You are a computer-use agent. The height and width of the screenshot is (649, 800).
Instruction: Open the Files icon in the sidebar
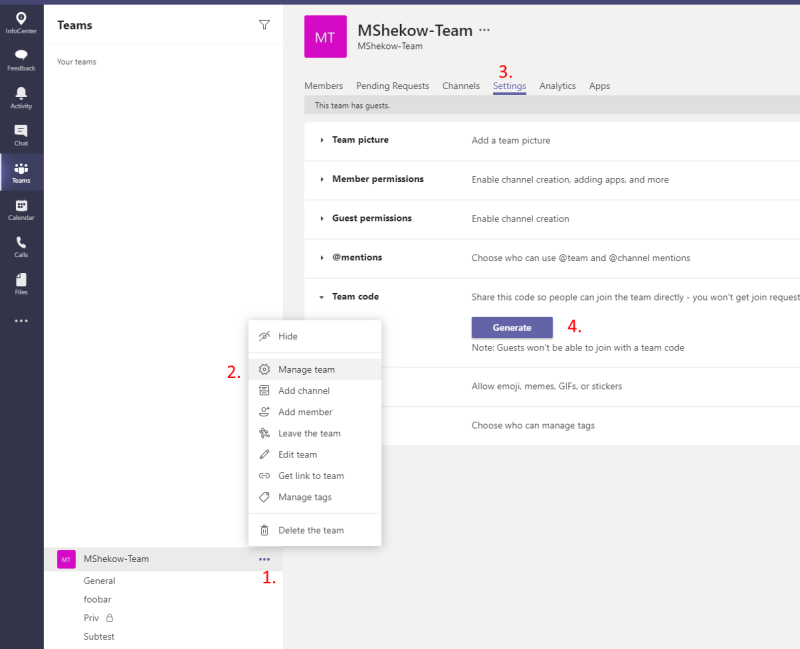pos(21,284)
